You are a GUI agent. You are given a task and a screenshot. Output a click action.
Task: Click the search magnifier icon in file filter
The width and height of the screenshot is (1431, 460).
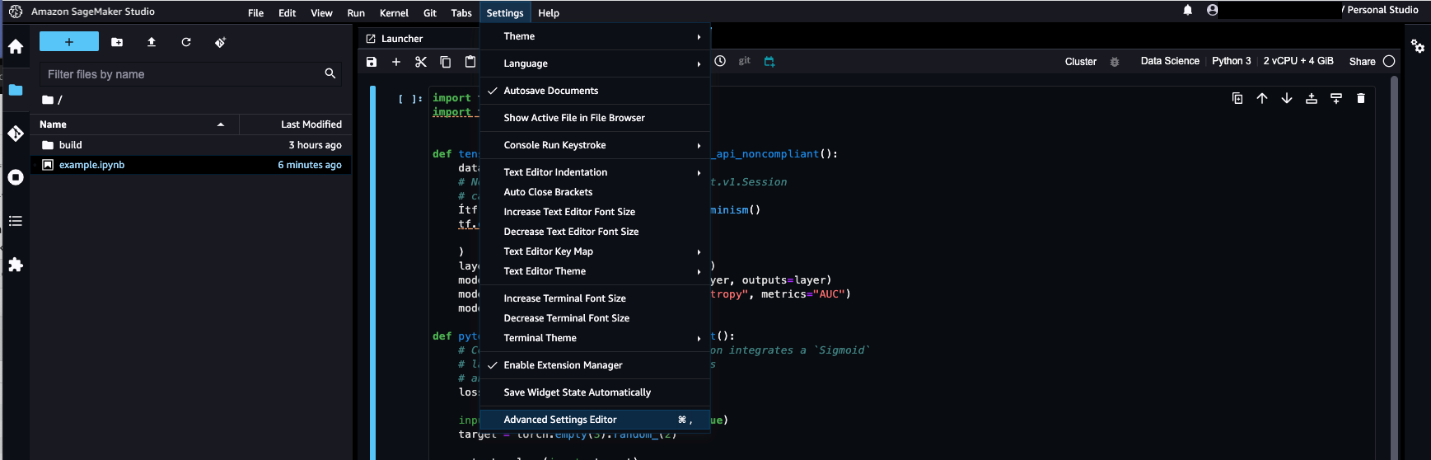(x=330, y=73)
